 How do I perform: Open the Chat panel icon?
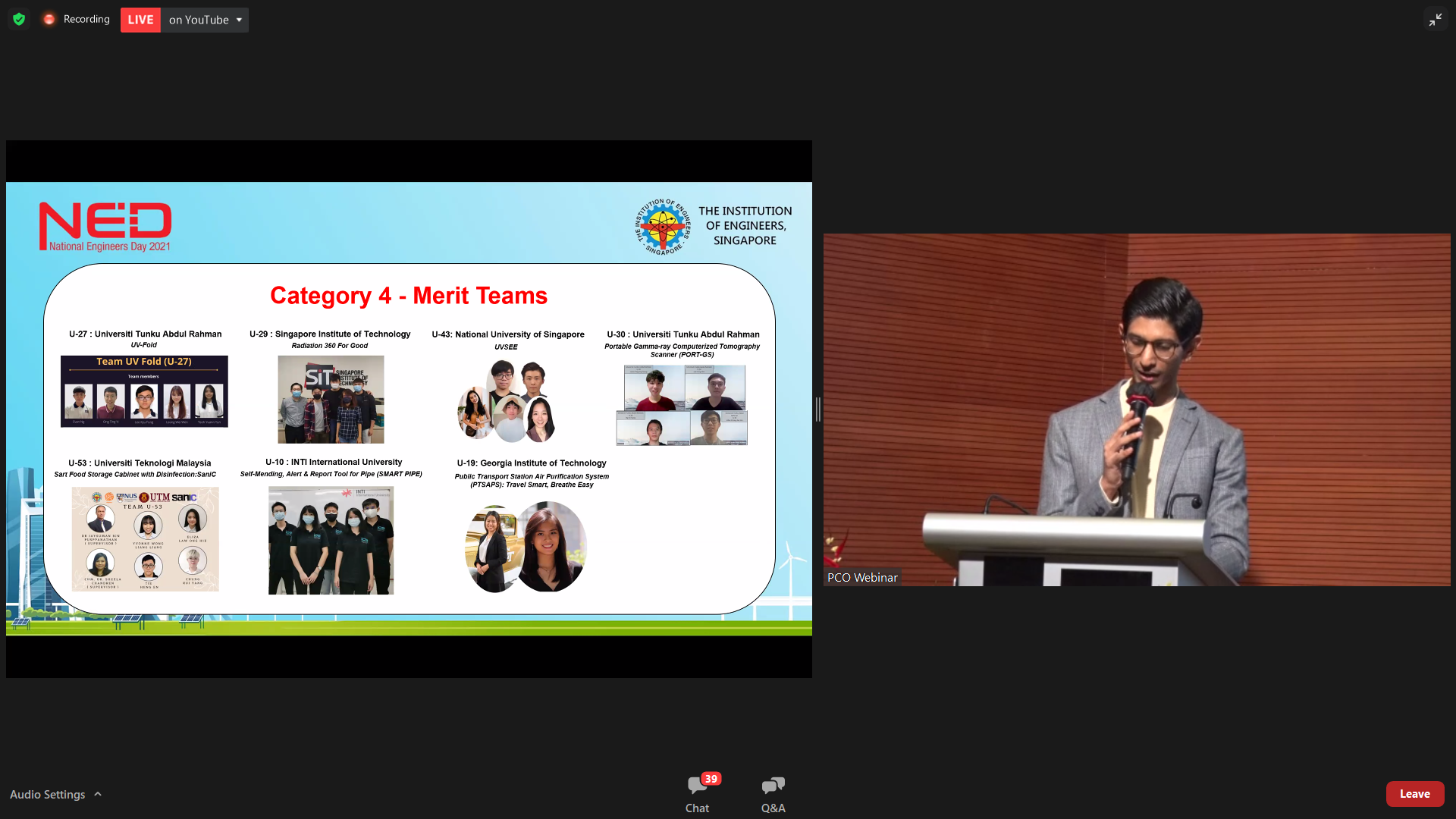[x=697, y=786]
